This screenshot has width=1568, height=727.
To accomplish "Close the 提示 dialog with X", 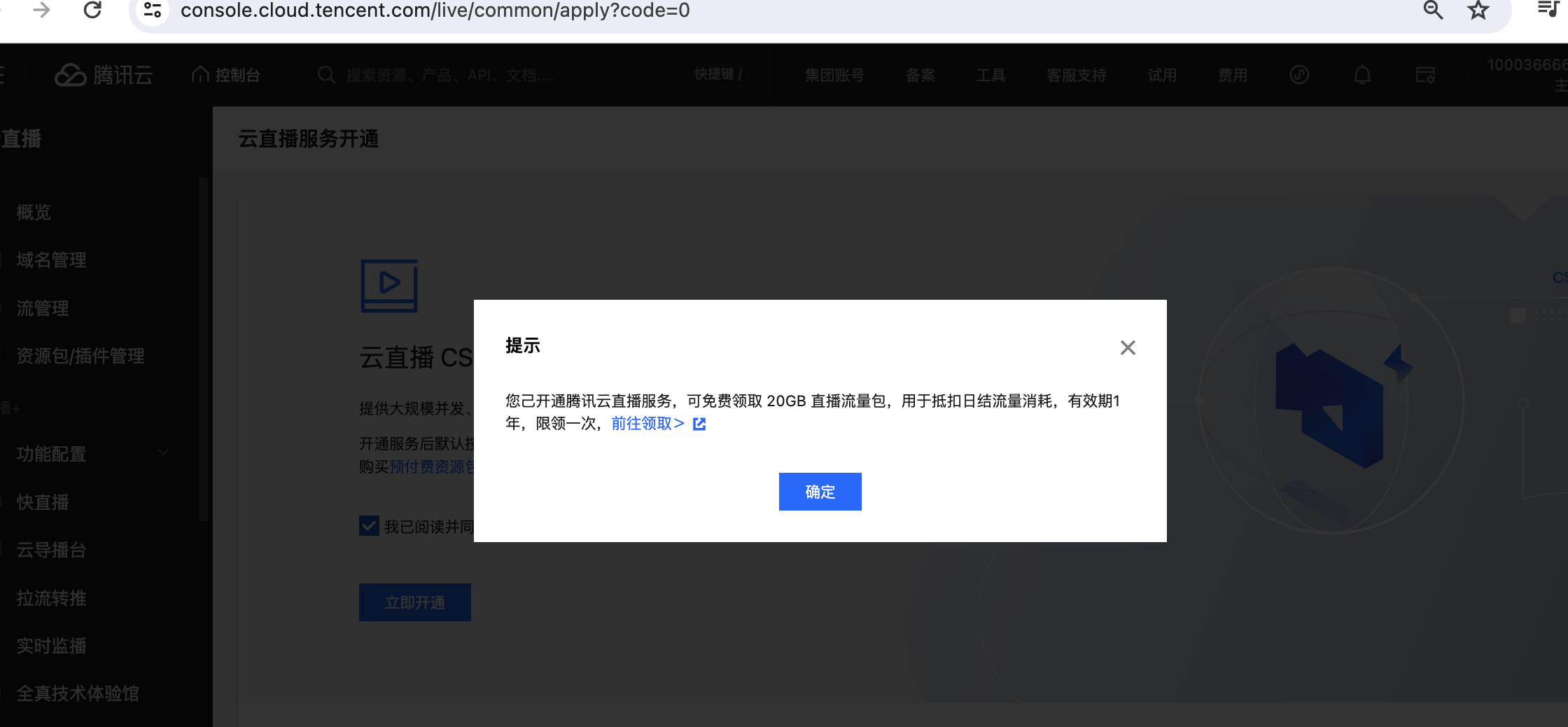I will click(1127, 347).
